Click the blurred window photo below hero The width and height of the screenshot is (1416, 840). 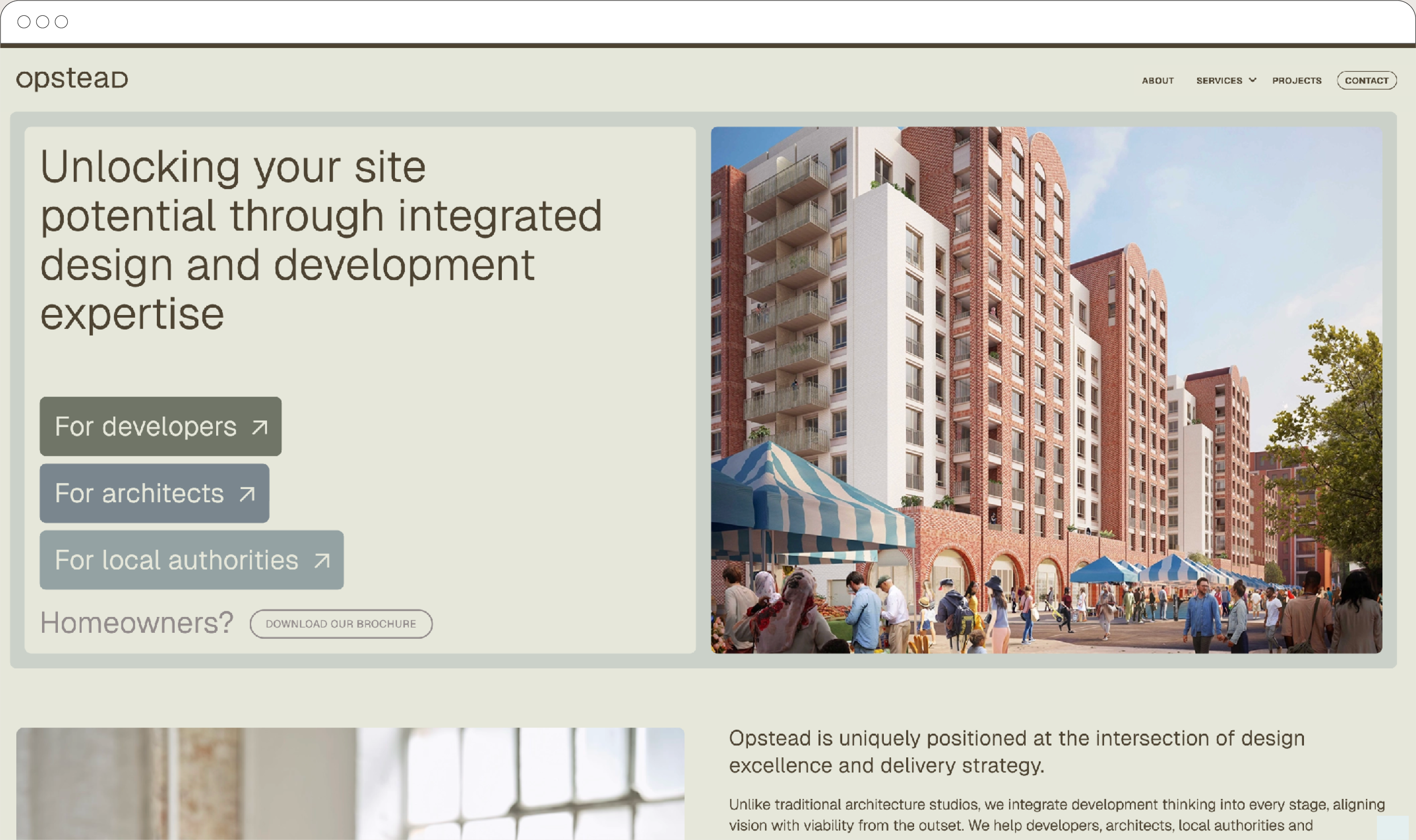tap(350, 784)
